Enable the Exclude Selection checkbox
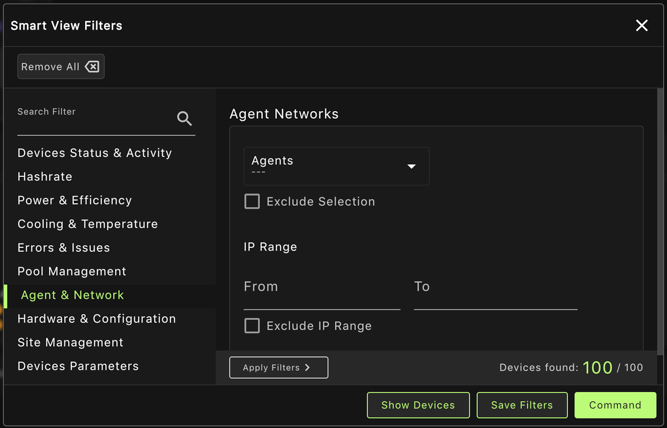667x428 pixels. (252, 201)
